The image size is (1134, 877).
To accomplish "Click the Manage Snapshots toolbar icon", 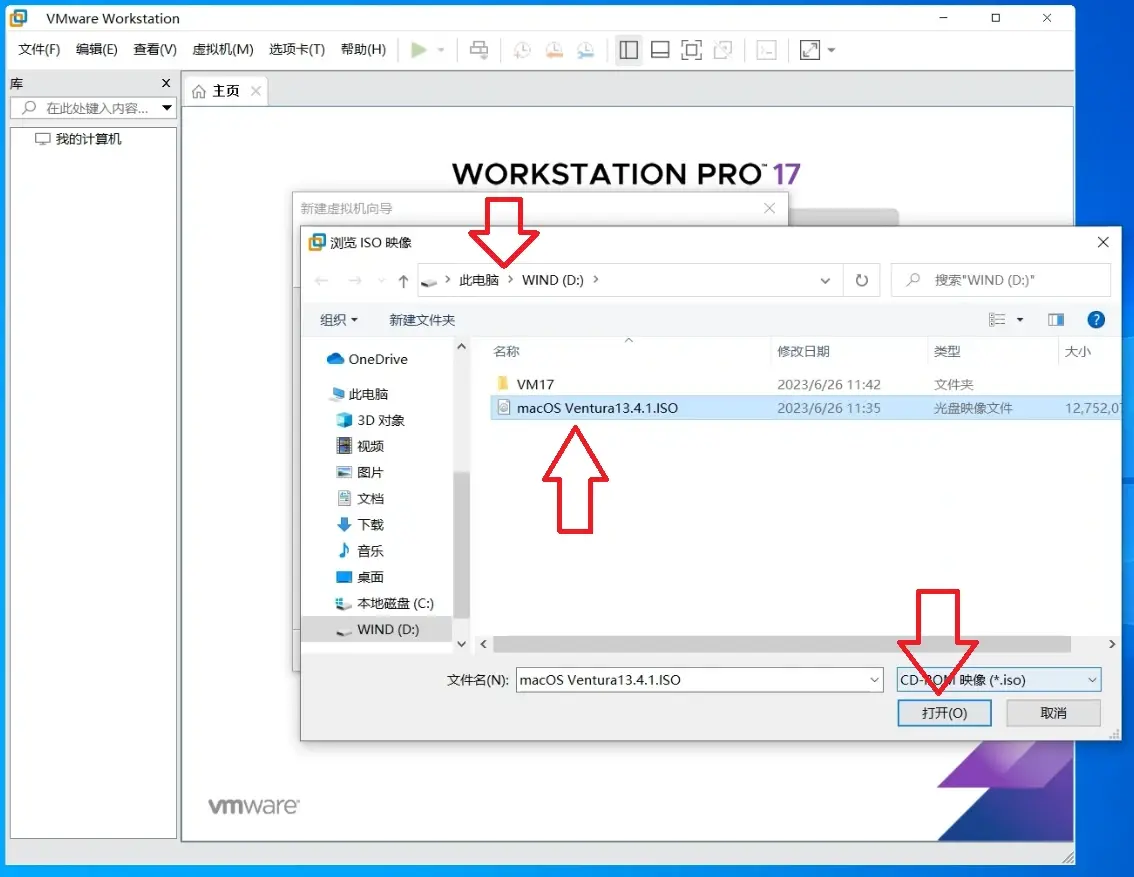I will click(x=586, y=50).
